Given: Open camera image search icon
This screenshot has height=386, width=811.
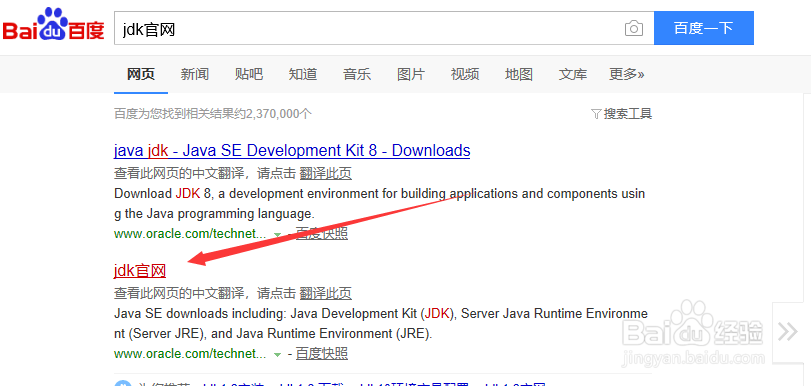Looking at the screenshot, I should (x=634, y=28).
